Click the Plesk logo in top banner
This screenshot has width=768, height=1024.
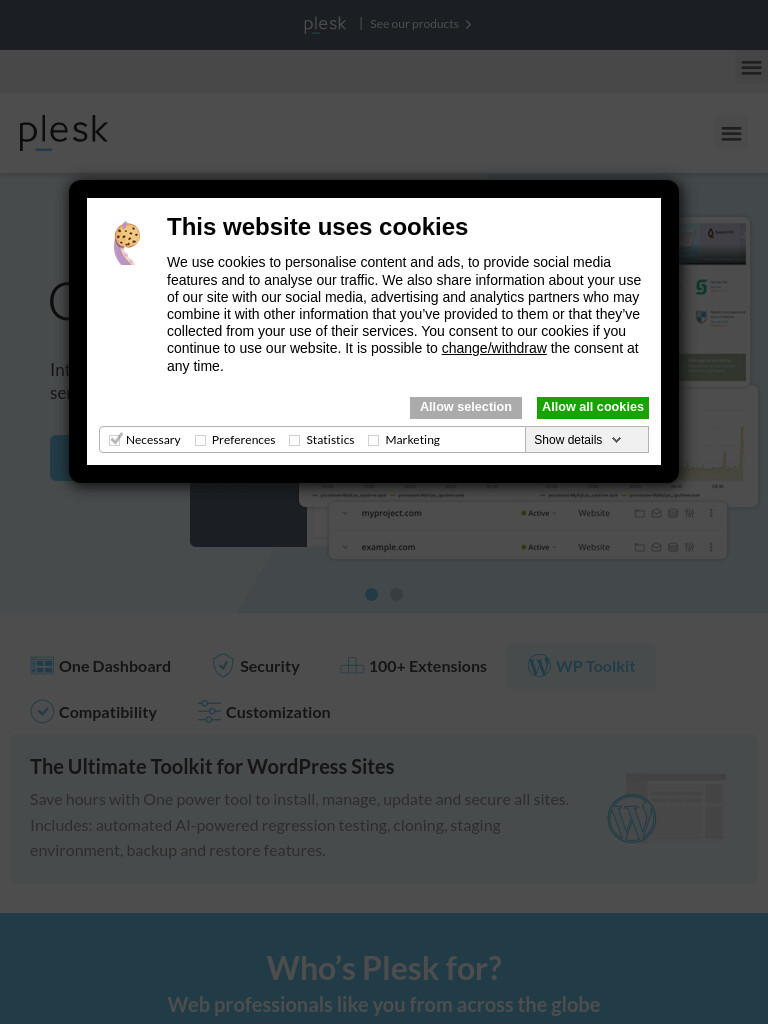325,25
